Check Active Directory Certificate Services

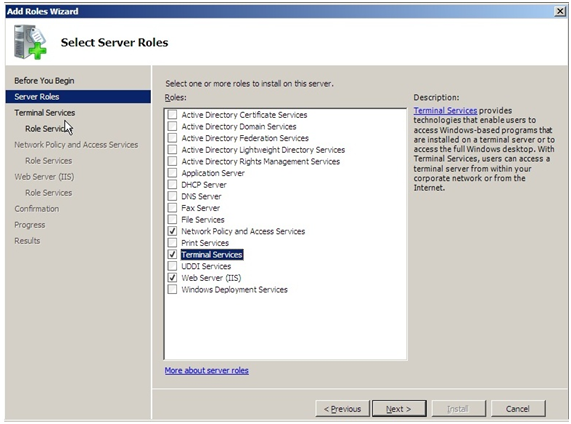tap(172, 115)
